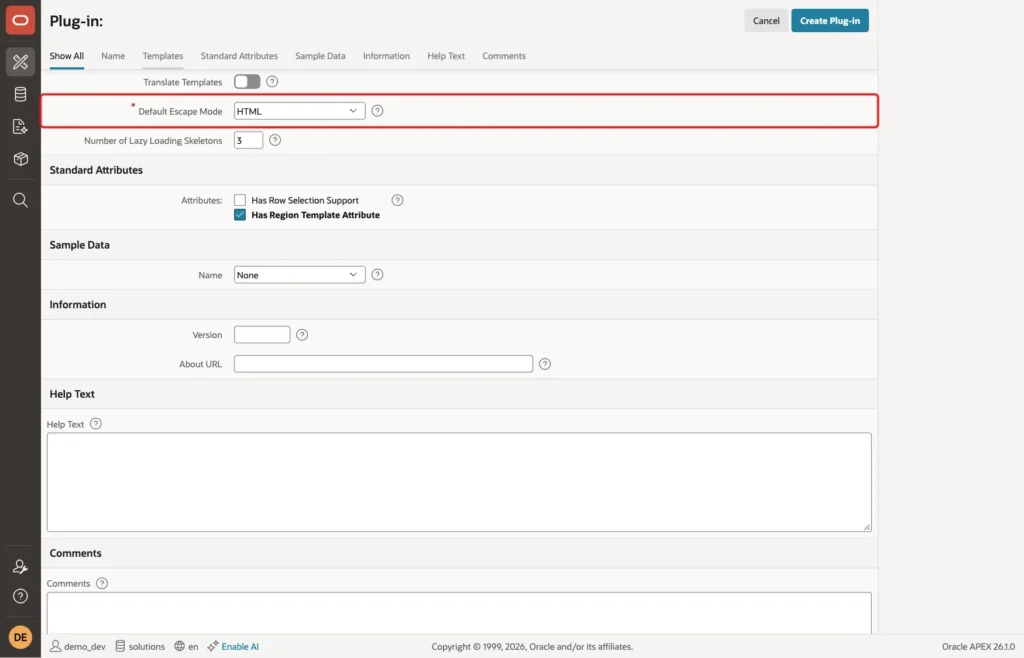Open the cube package sidebar icon

click(20, 159)
